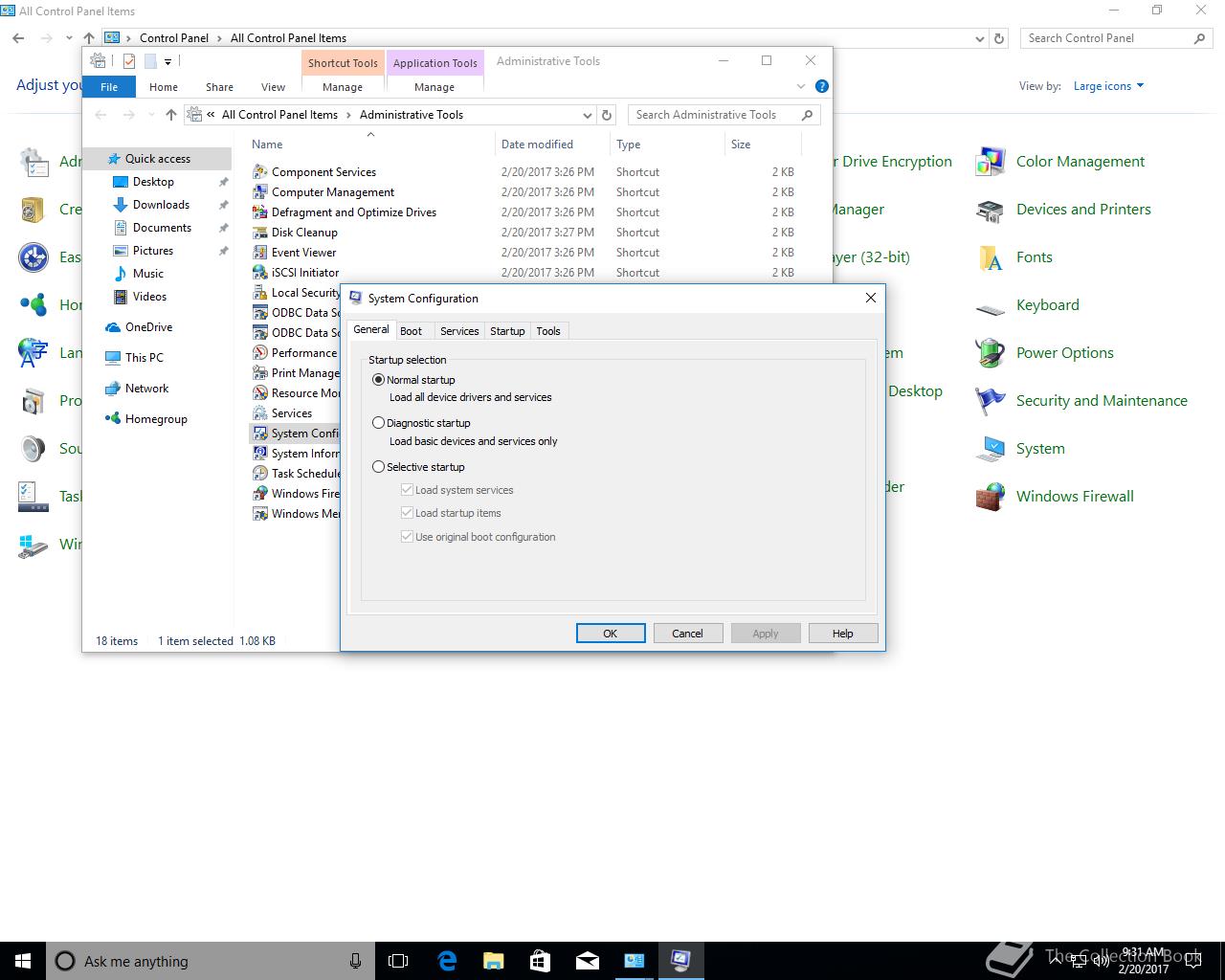Viewport: 1225px width, 980px height.
Task: Open Component Services shortcut icon
Action: coord(259,172)
